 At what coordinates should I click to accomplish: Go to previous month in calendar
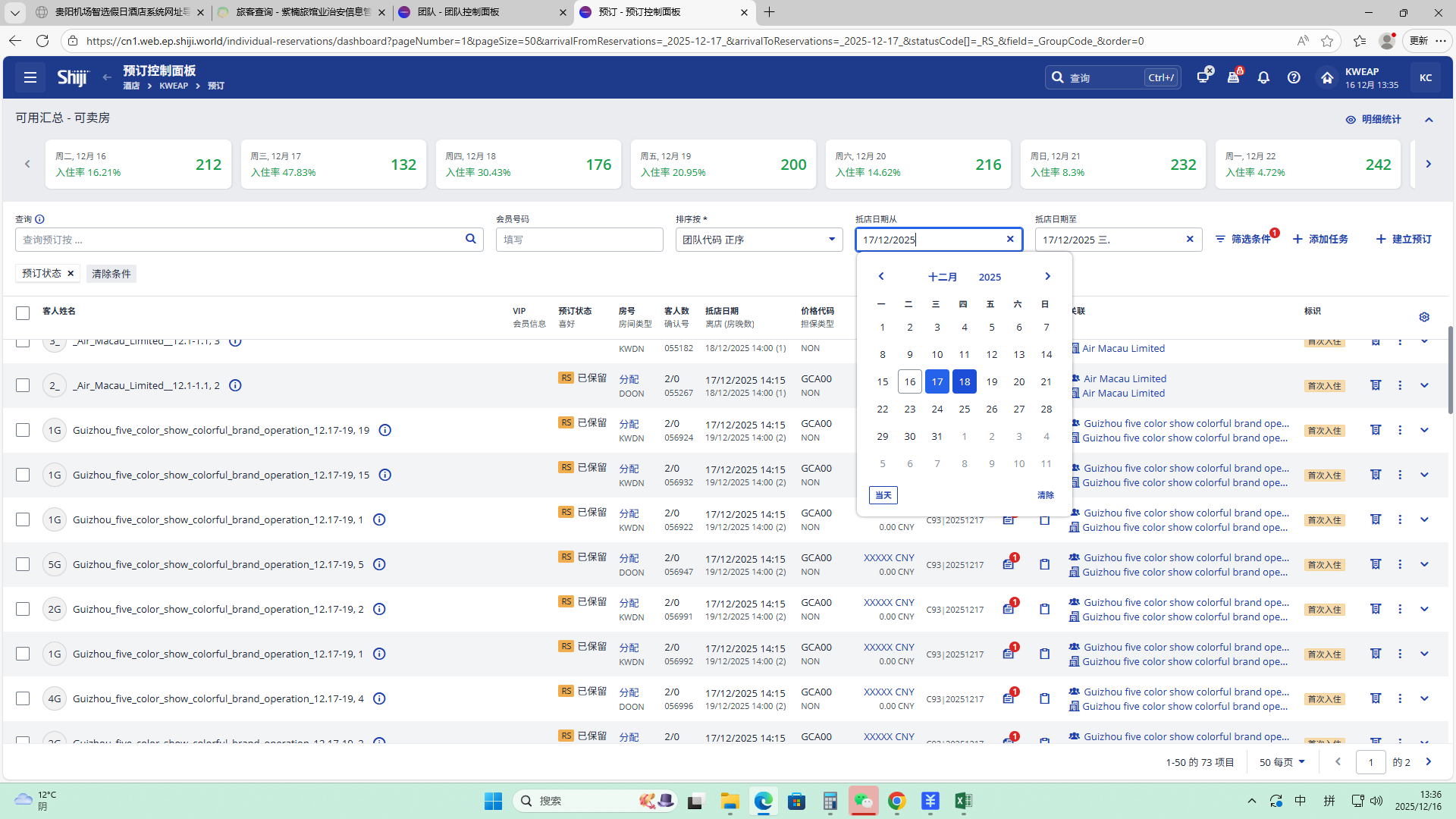coord(881,277)
